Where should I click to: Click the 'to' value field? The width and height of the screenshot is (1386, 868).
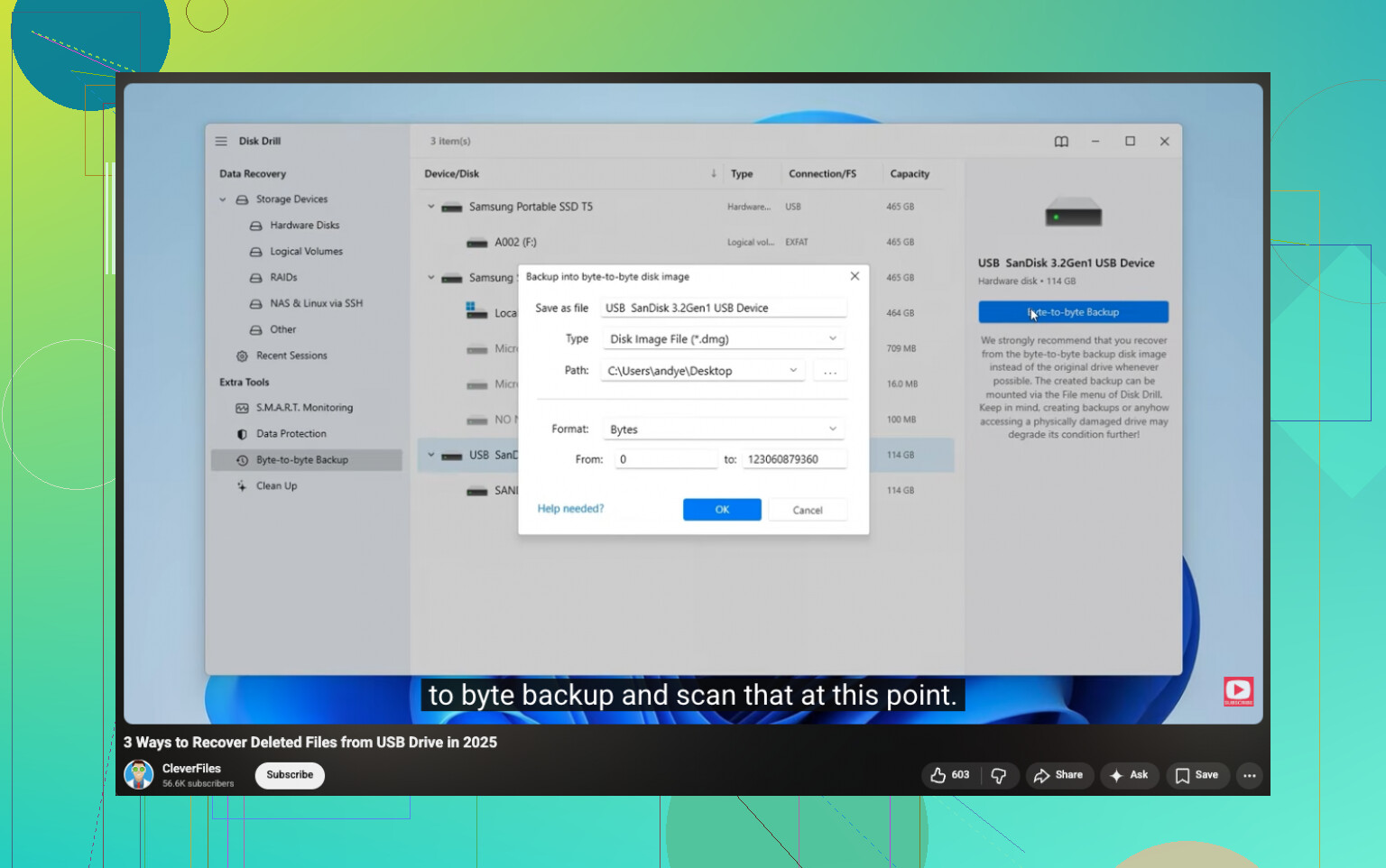[x=795, y=459]
